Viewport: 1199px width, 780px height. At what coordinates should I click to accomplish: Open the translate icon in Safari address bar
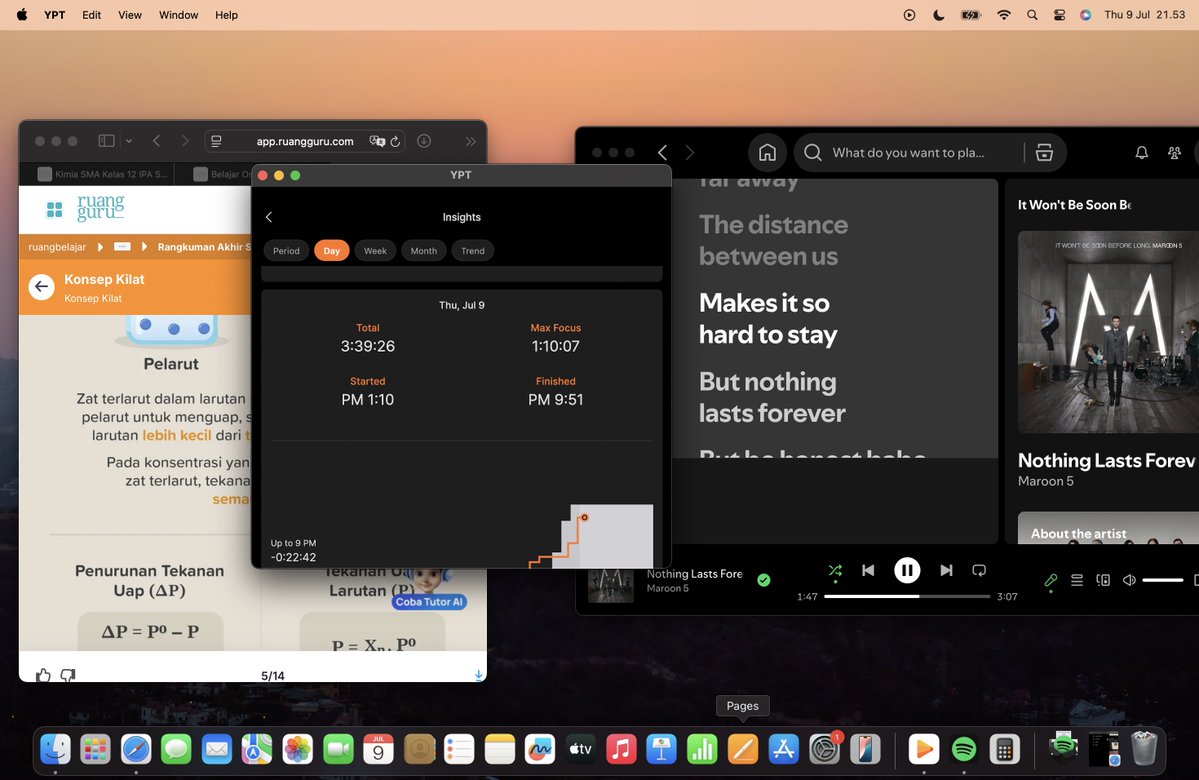coord(377,141)
